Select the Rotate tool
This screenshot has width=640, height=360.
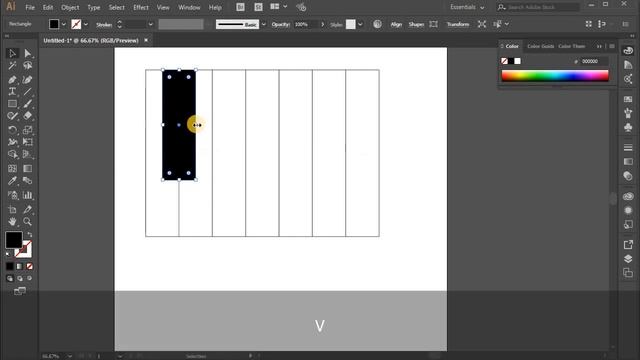click(x=12, y=130)
